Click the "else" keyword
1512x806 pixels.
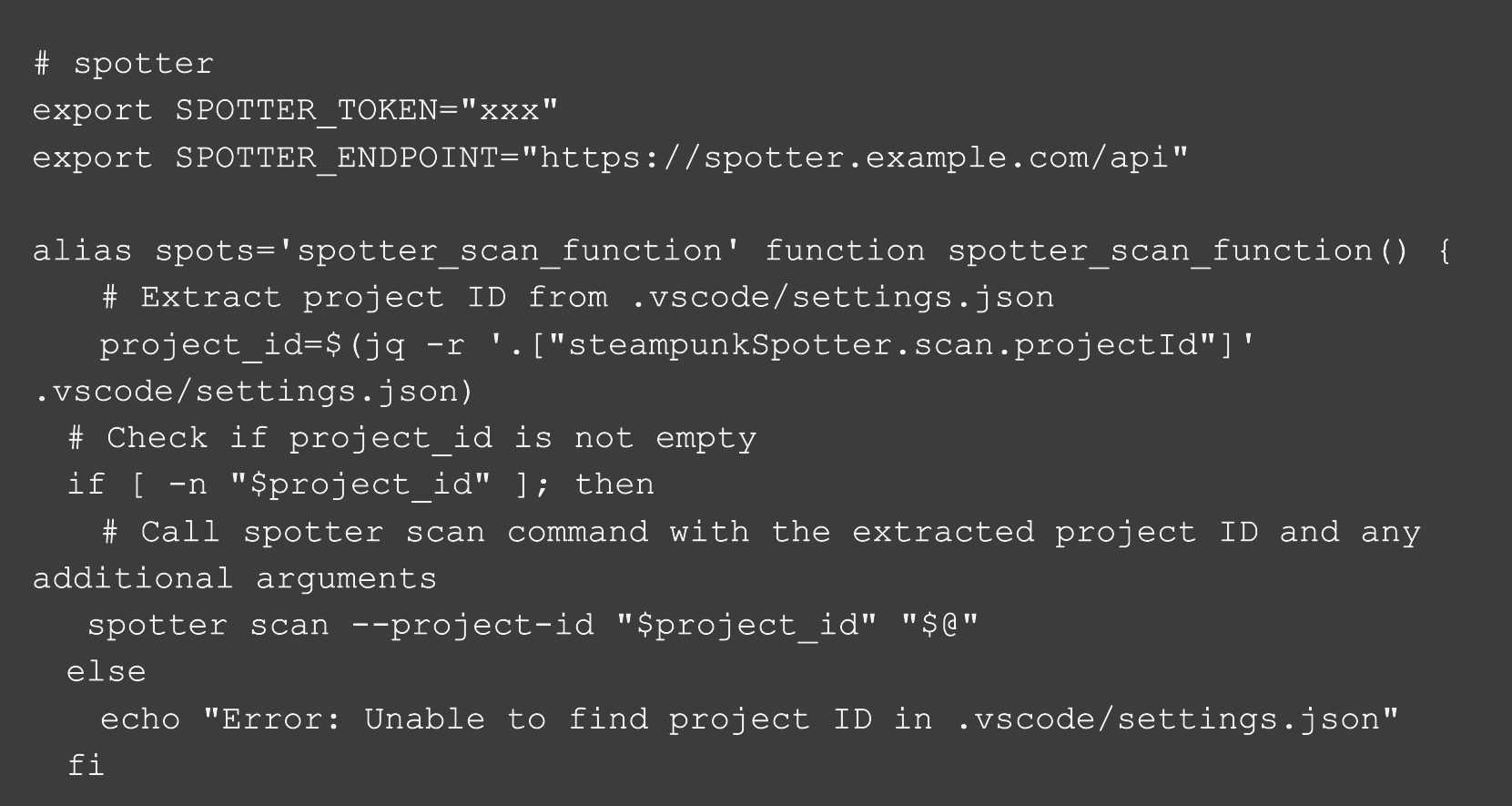coord(106,673)
